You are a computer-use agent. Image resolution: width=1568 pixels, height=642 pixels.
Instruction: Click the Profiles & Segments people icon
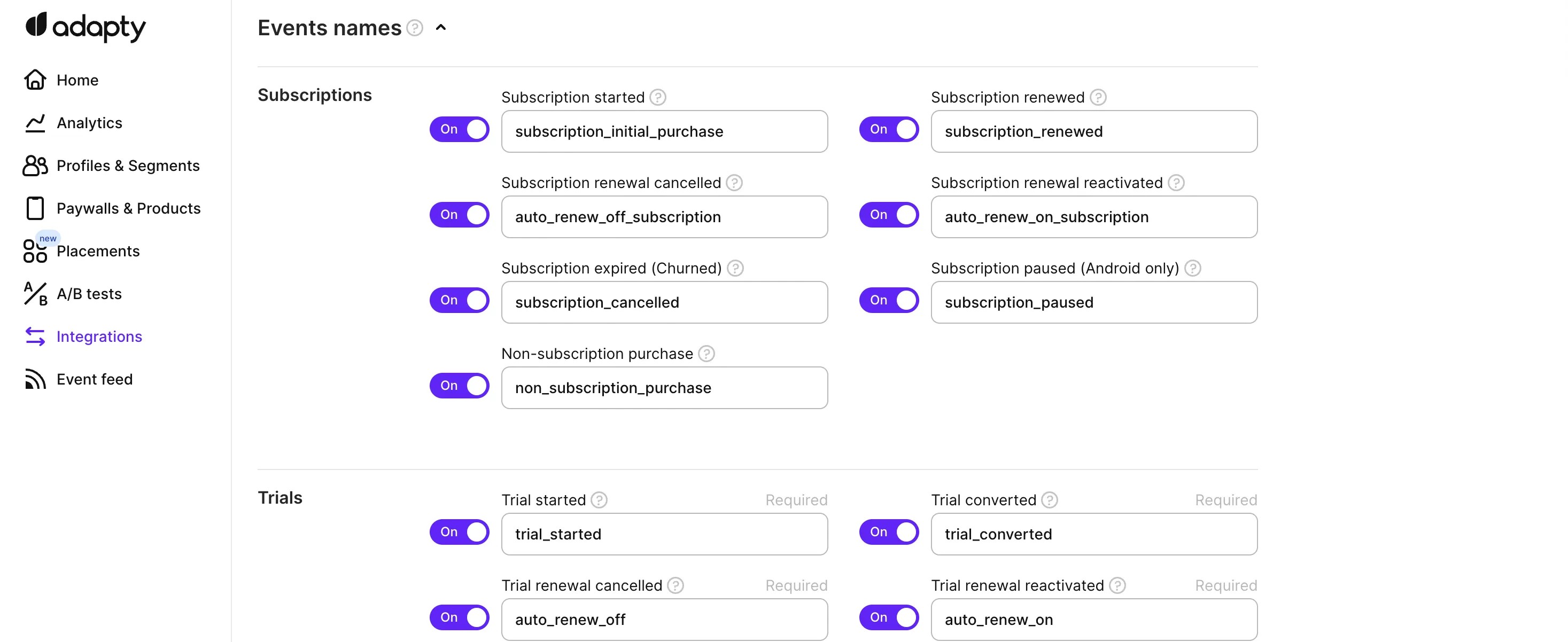[x=35, y=166]
